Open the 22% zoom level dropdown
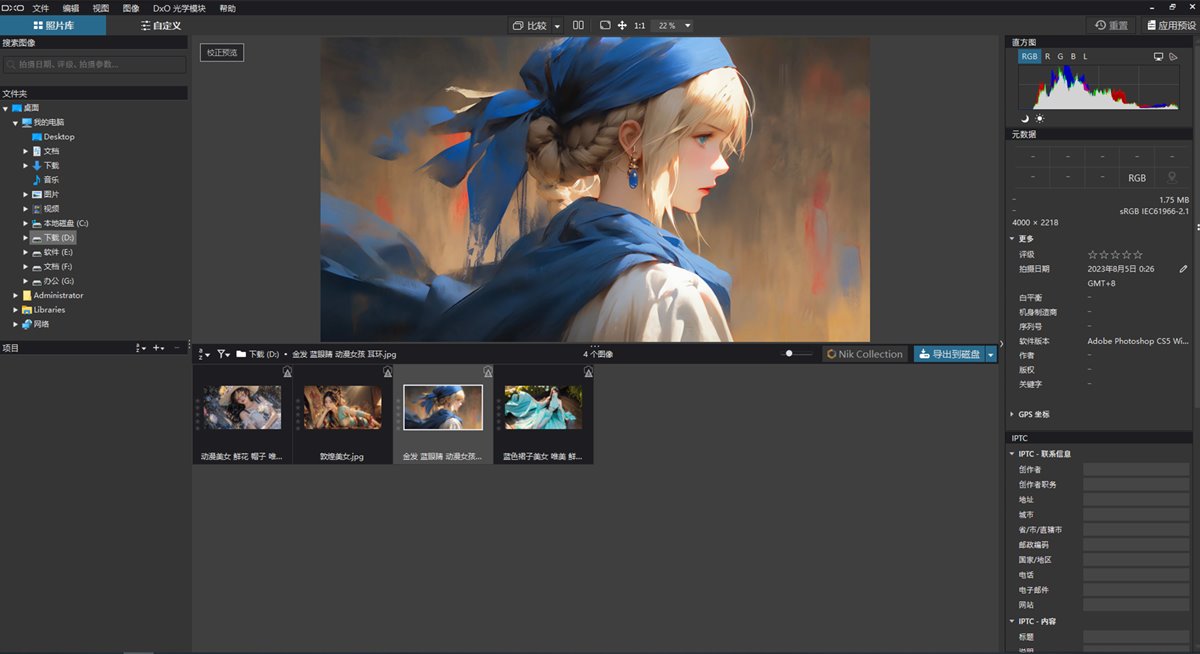Viewport: 1200px width, 654px height. coord(678,25)
